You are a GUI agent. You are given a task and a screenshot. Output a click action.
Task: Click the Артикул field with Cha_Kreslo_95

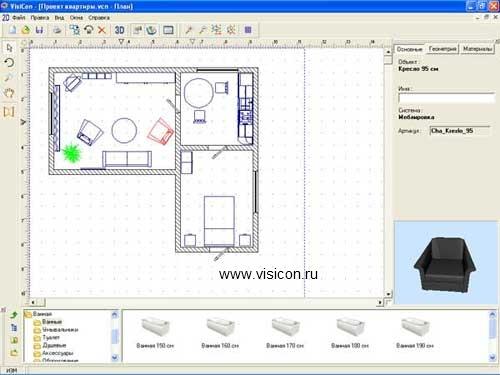tap(460, 131)
